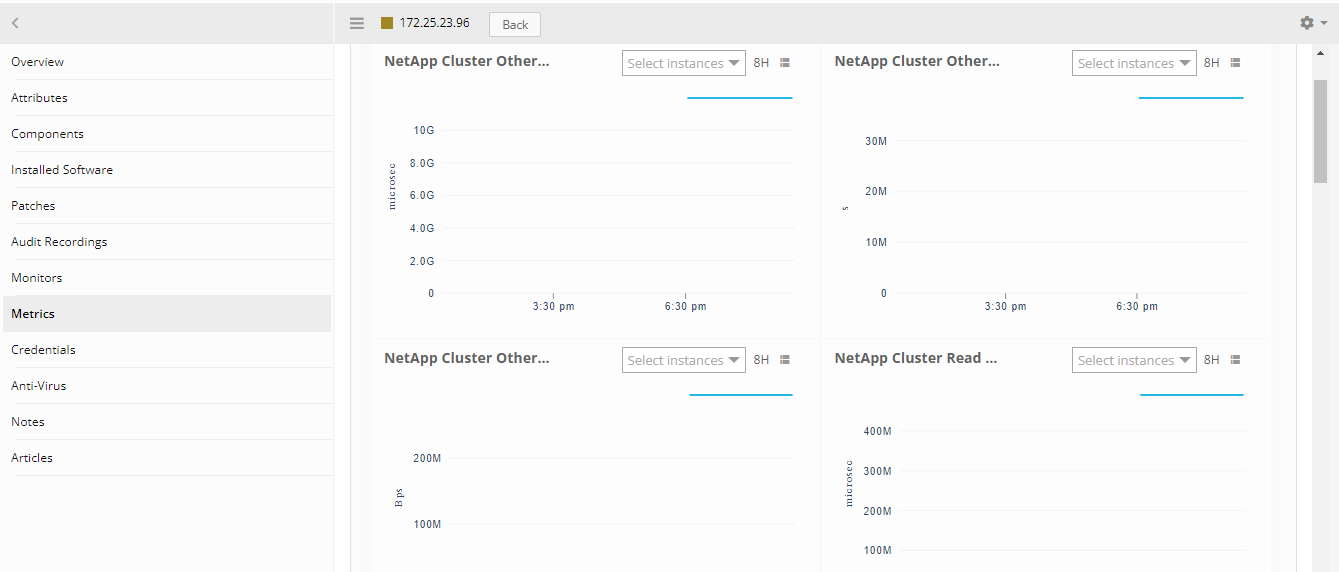Open the Overview section
This screenshot has width=1339, height=572.
(167, 62)
